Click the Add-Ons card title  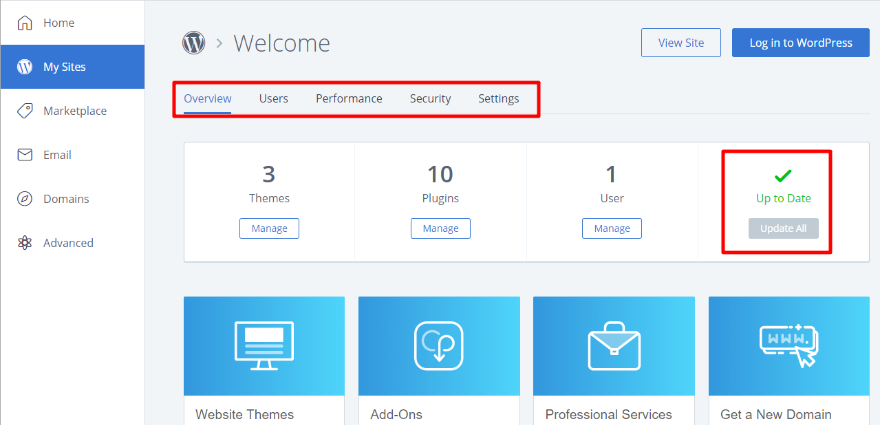pos(396,414)
